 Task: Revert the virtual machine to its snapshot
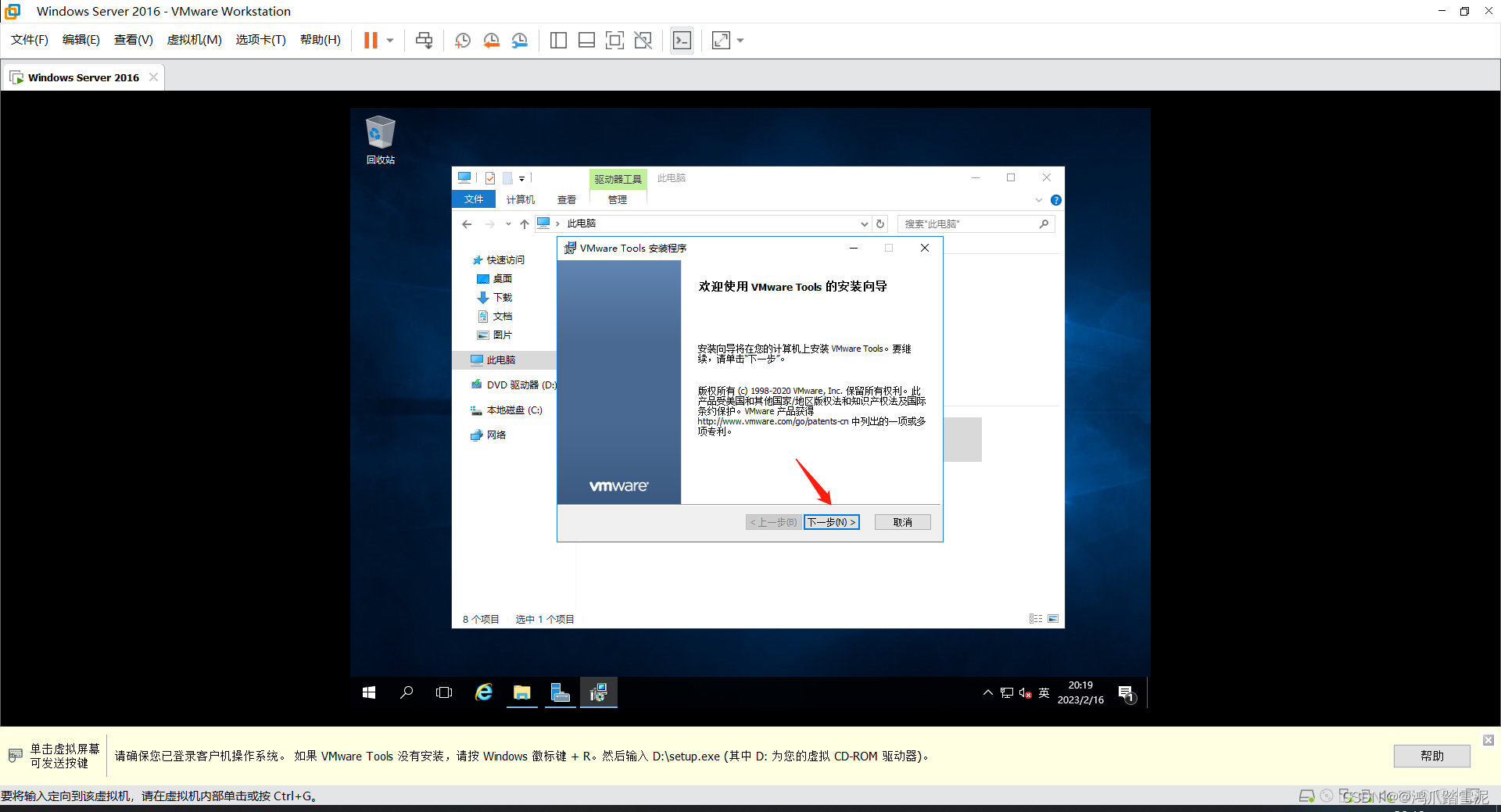pyautogui.click(x=491, y=40)
